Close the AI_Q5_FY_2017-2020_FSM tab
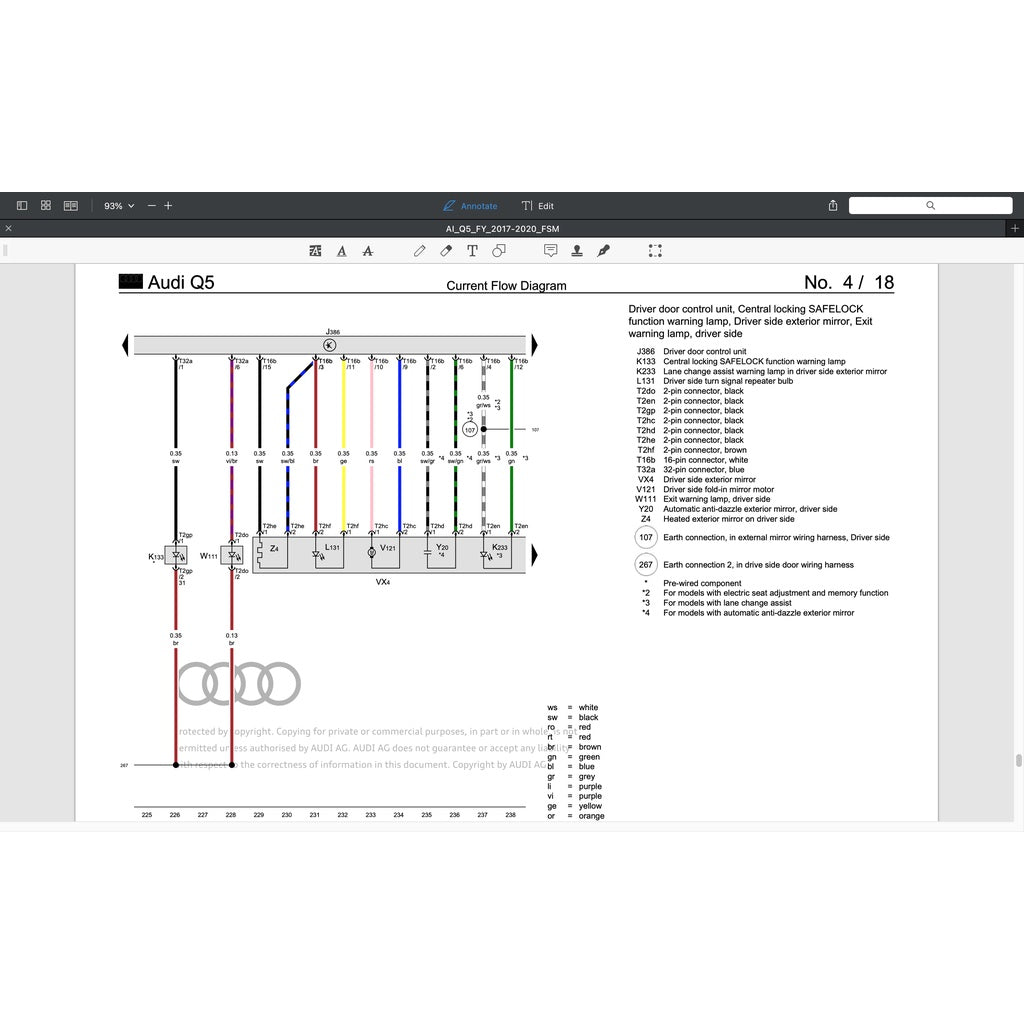This screenshot has height=1024, width=1024. pos(9,229)
